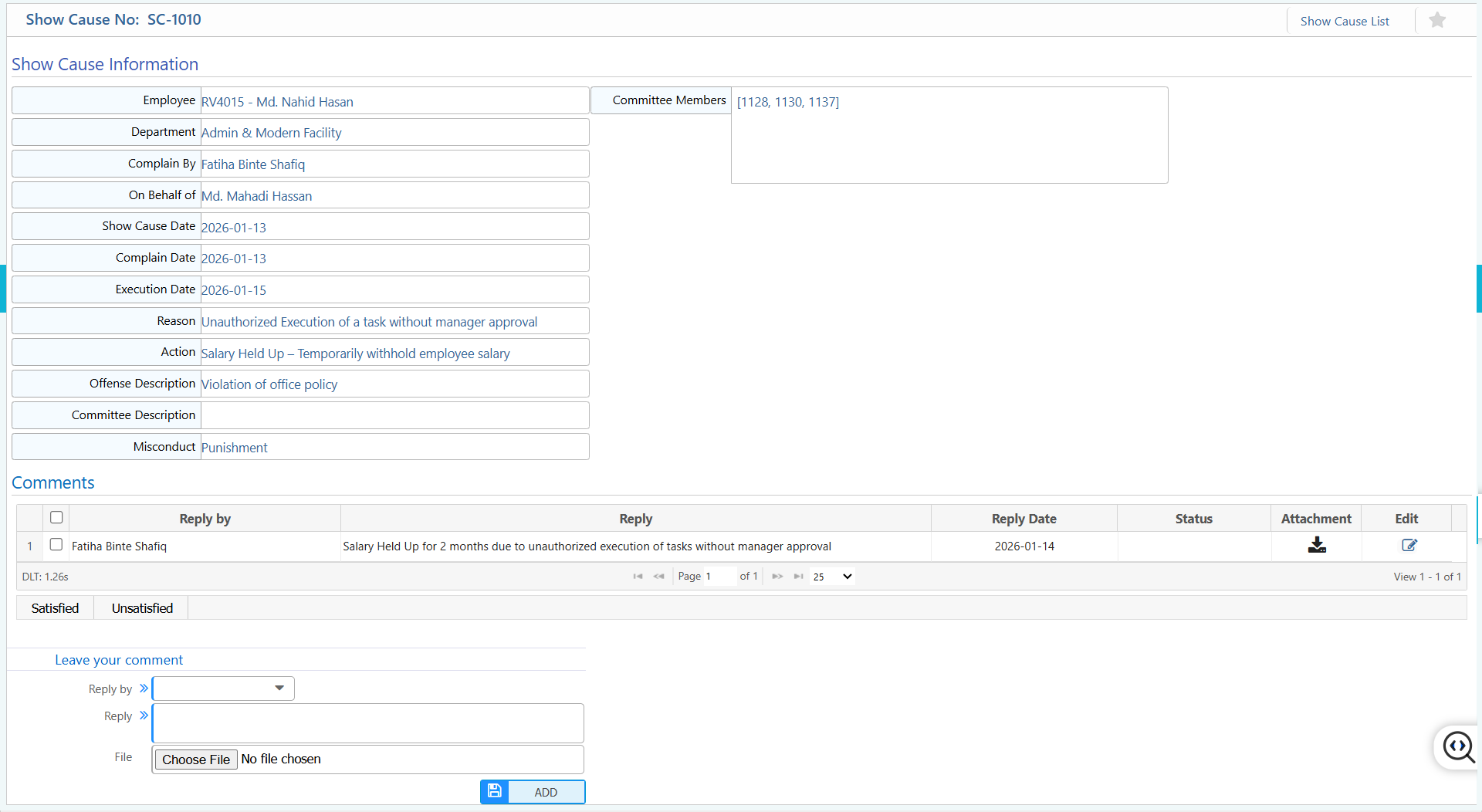Viewport: 1482px width, 812px height.
Task: Jump to last page of comments
Action: [x=799, y=576]
